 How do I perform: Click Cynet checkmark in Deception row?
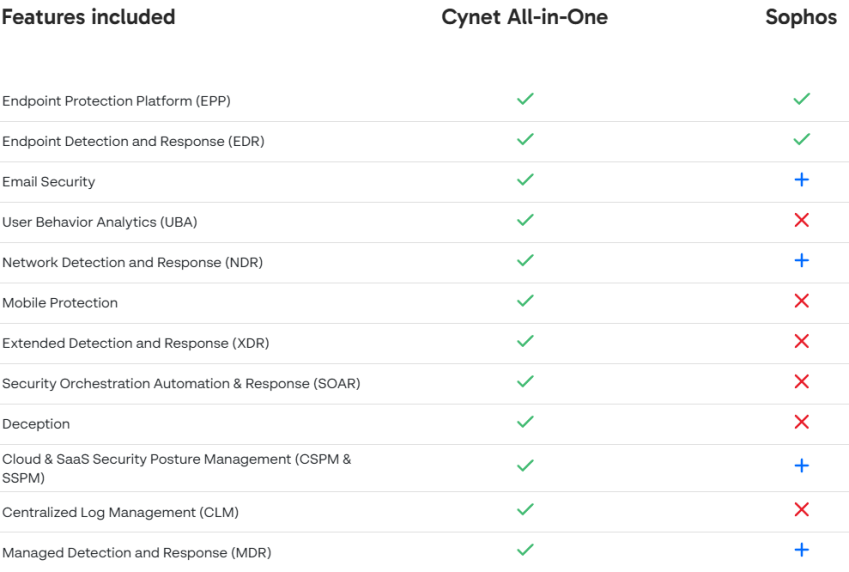[525, 422]
